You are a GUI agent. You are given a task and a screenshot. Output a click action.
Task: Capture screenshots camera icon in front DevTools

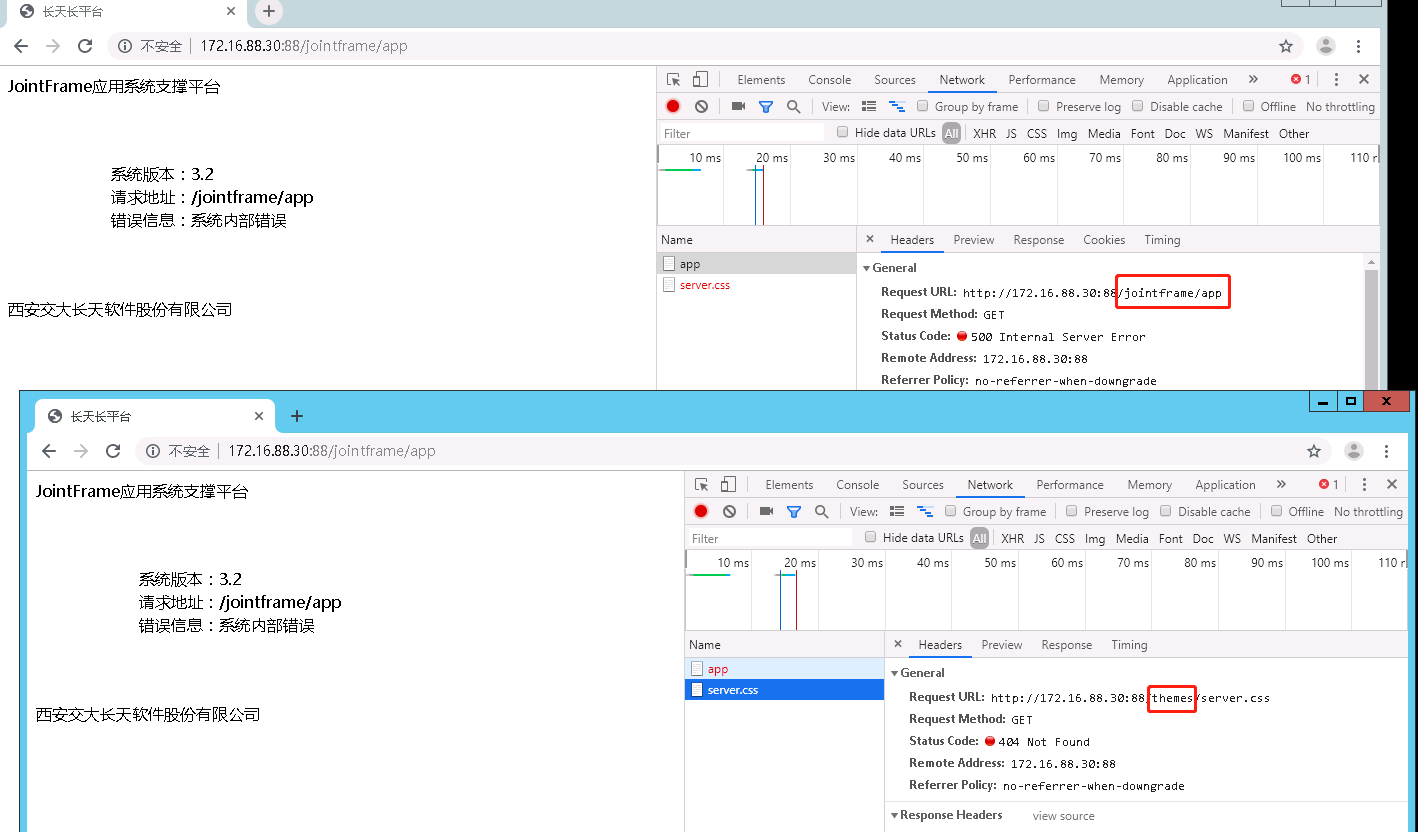[766, 511]
